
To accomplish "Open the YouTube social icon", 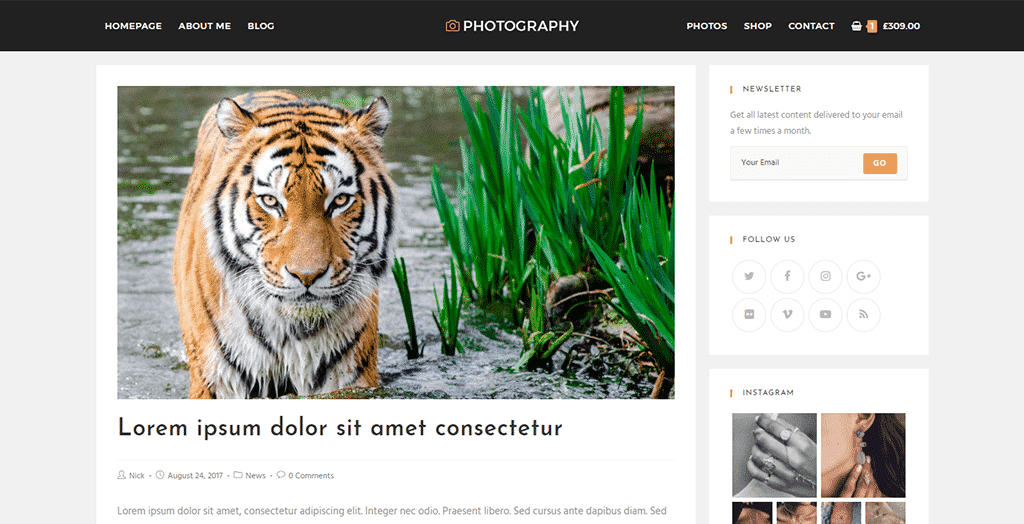I will pyautogui.click(x=825, y=315).
